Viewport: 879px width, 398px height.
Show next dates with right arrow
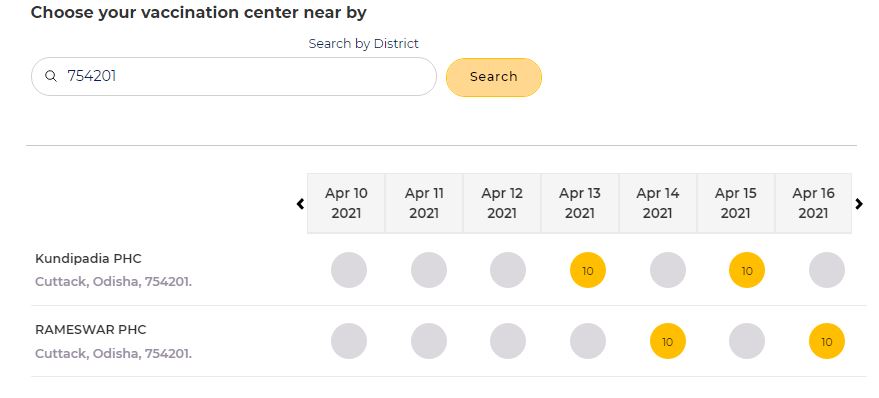pos(859,204)
